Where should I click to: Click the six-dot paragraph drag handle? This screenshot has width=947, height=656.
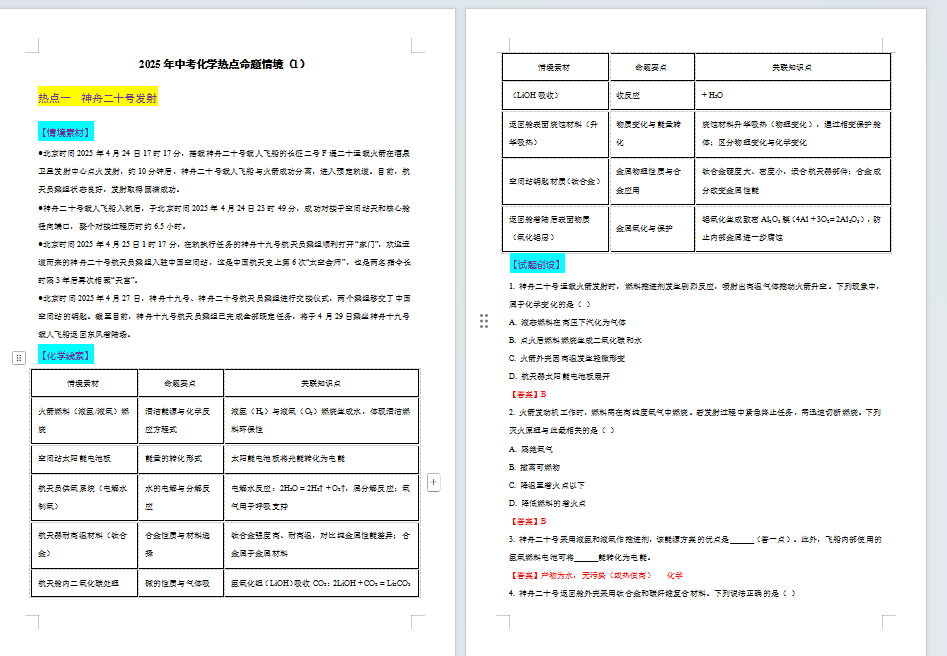click(484, 321)
